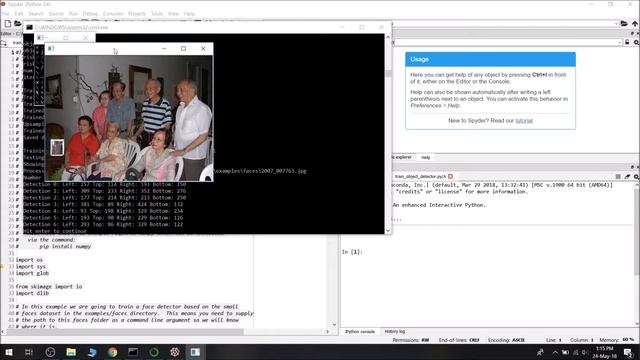This screenshot has height=360, width=640.
Task: Click the 'import glob' code line
Action: 32,273
